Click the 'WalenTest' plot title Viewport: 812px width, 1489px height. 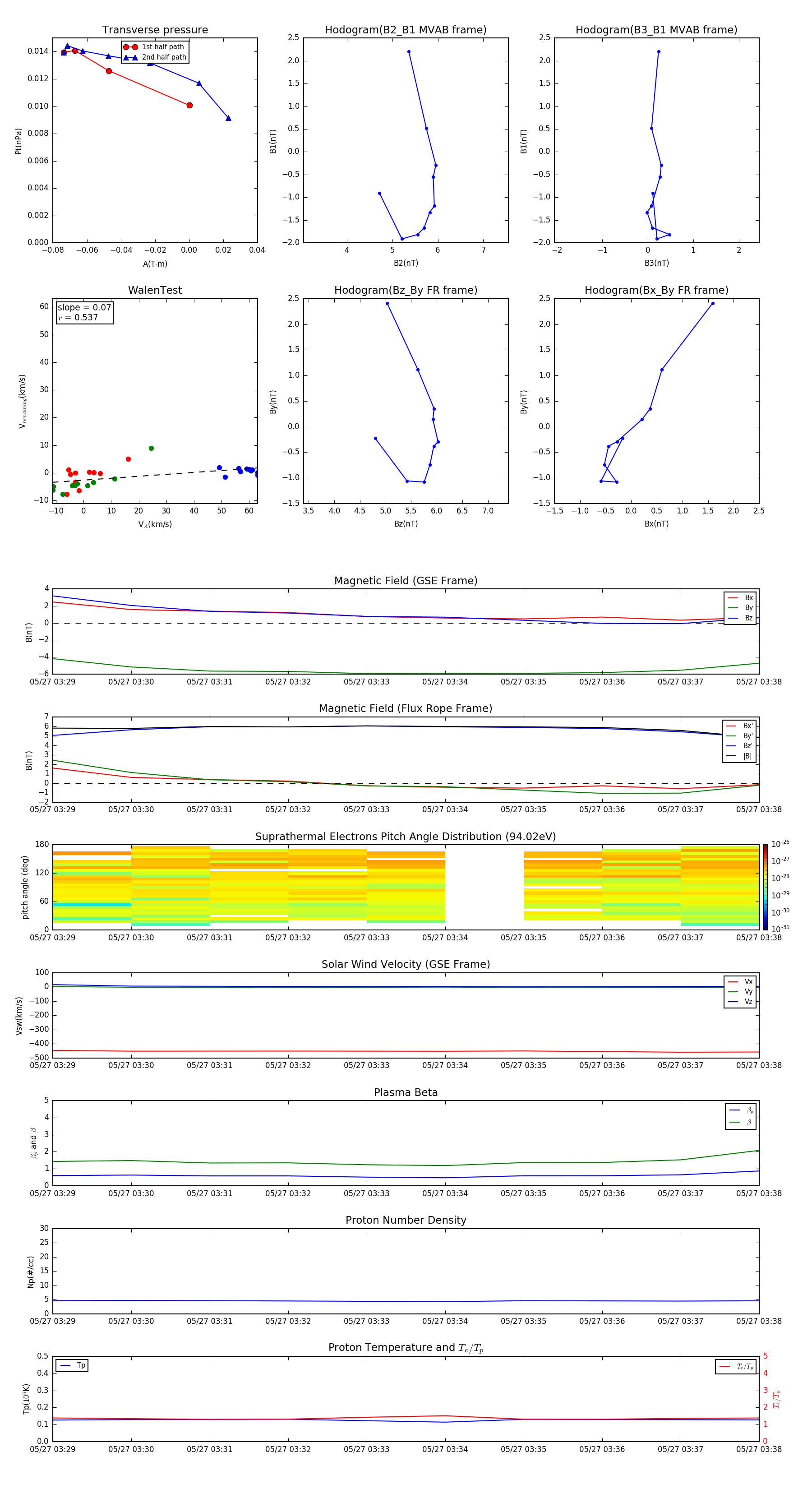tap(155, 290)
